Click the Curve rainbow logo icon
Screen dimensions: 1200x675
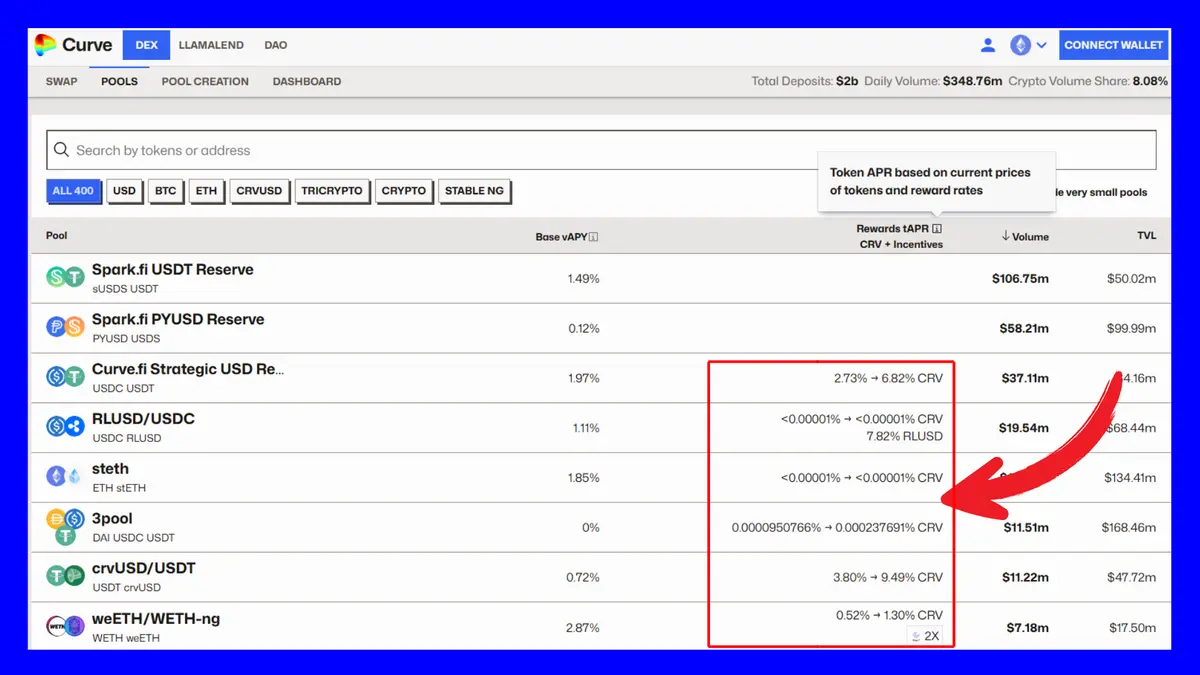tap(45, 45)
